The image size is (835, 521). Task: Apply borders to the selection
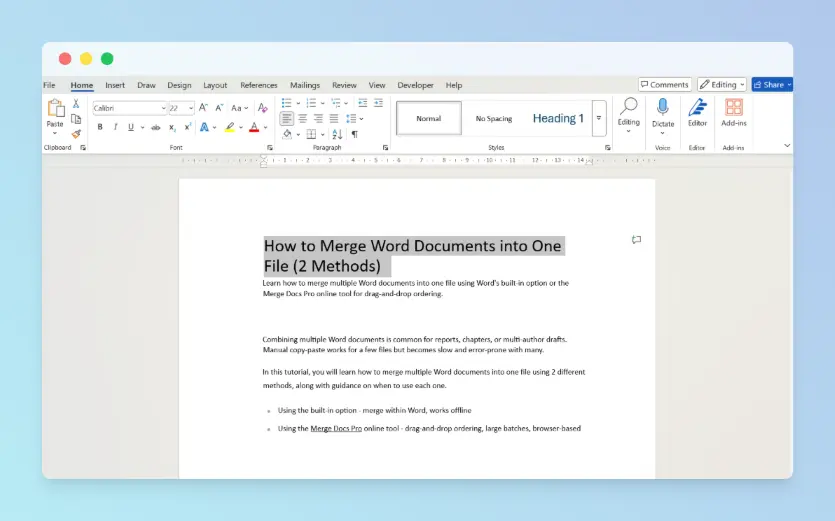click(312, 134)
